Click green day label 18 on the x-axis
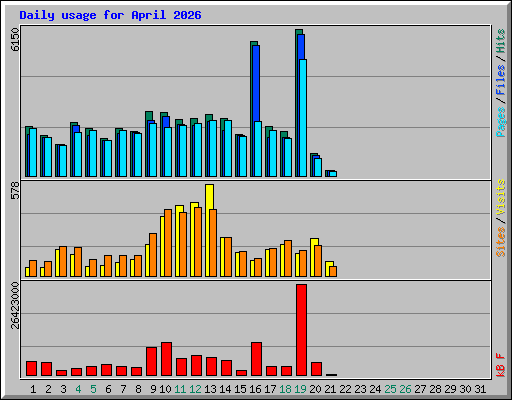 pos(285,389)
